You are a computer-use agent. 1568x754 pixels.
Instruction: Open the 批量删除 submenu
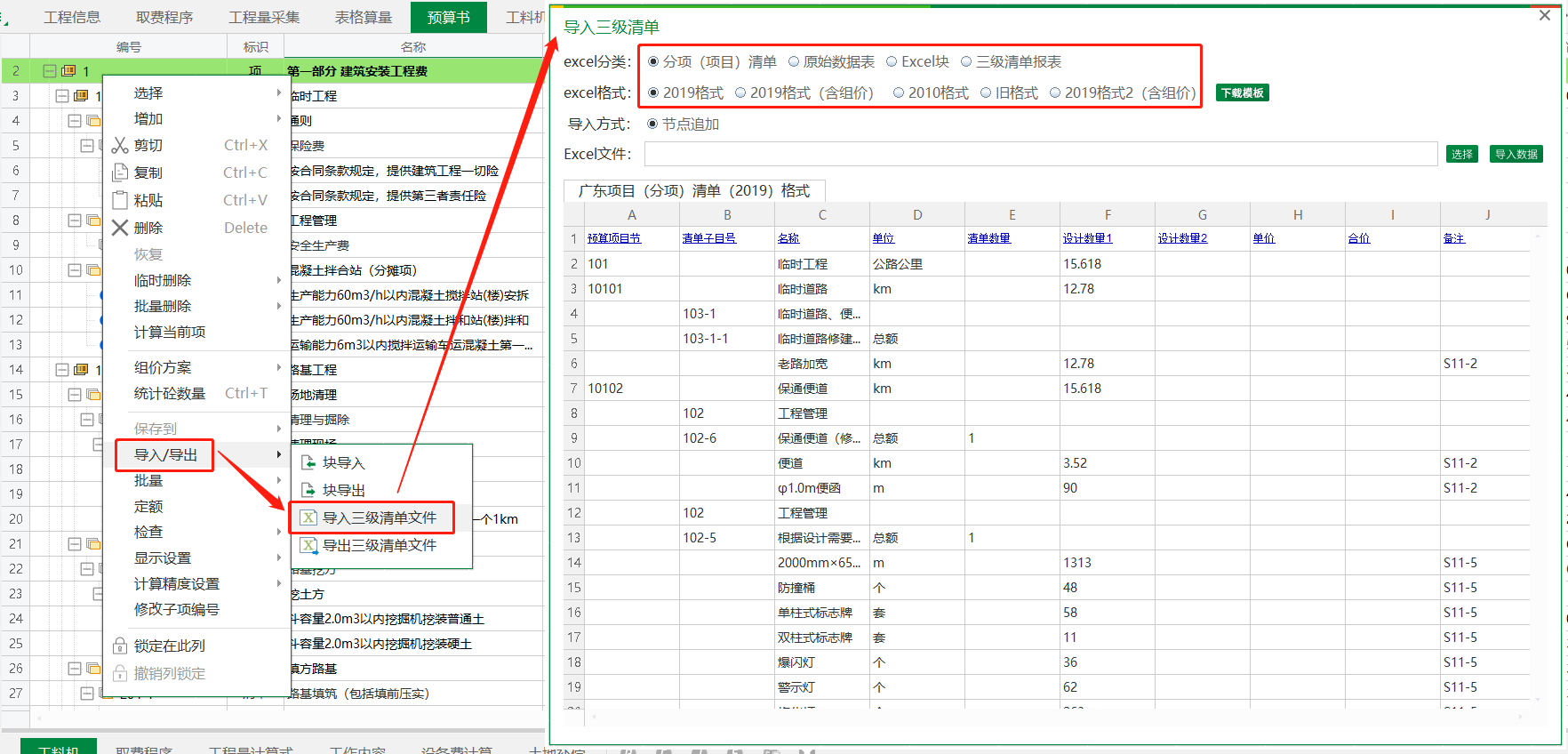point(196,306)
